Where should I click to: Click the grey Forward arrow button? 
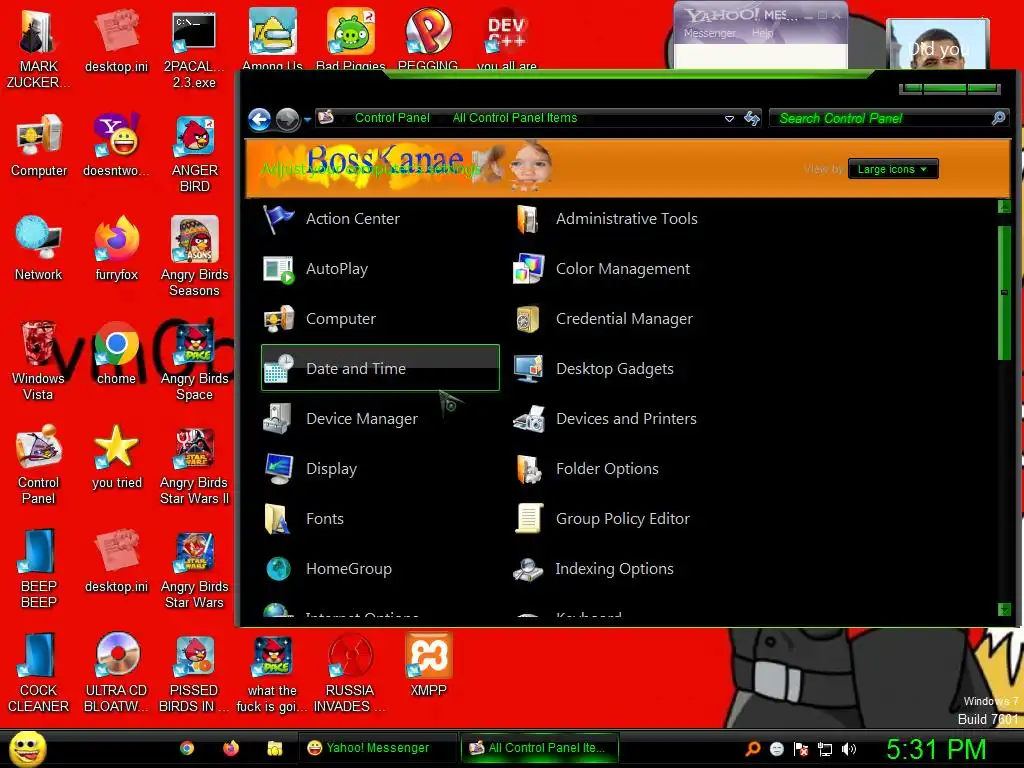click(287, 119)
